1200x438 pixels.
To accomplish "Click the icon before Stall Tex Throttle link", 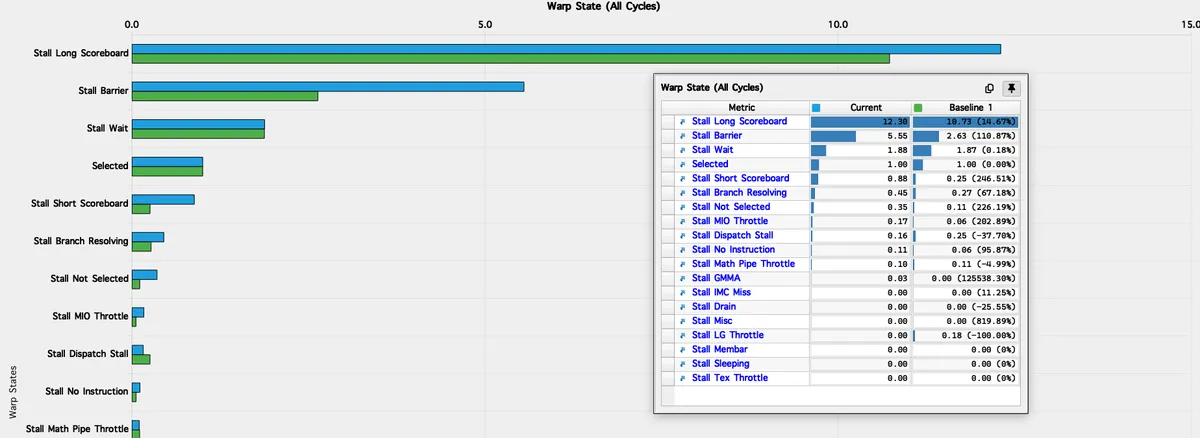I will [x=683, y=378].
